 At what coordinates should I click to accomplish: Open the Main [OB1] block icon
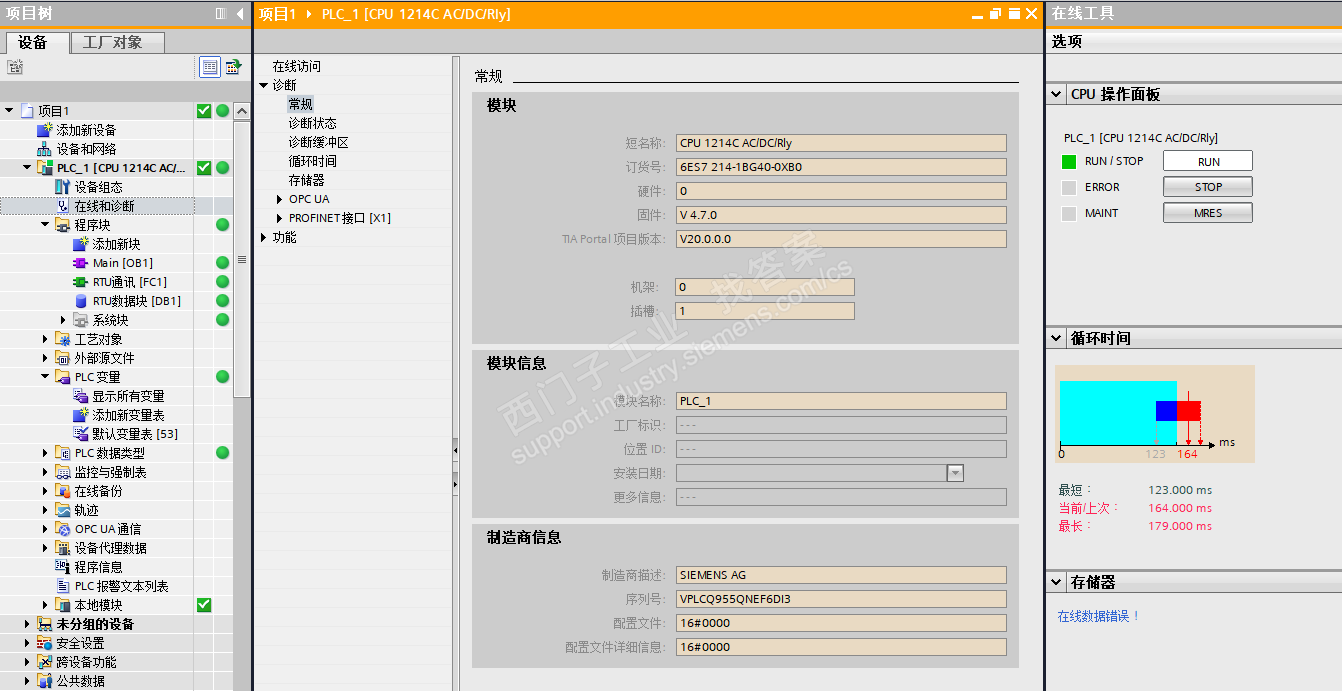[x=81, y=263]
